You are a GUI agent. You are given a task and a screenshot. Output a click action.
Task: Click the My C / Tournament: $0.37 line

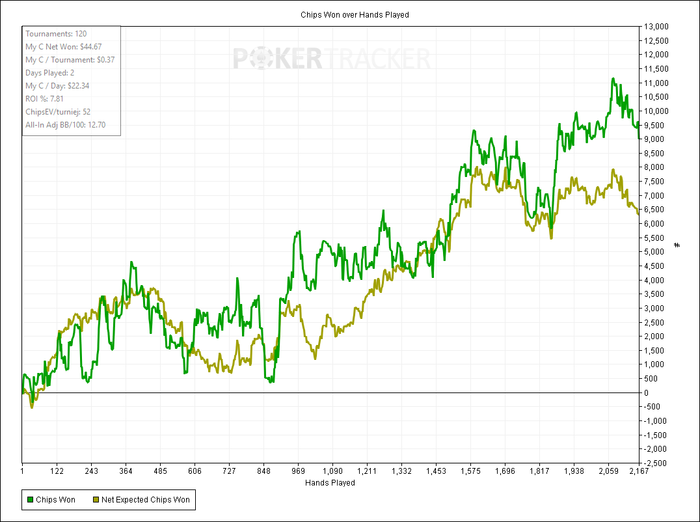click(70, 60)
